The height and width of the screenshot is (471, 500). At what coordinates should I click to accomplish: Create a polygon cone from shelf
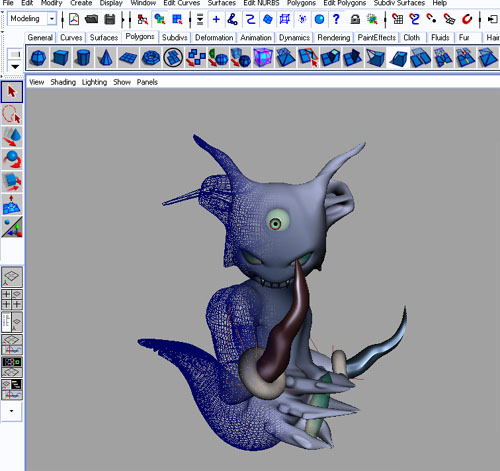(x=106, y=58)
